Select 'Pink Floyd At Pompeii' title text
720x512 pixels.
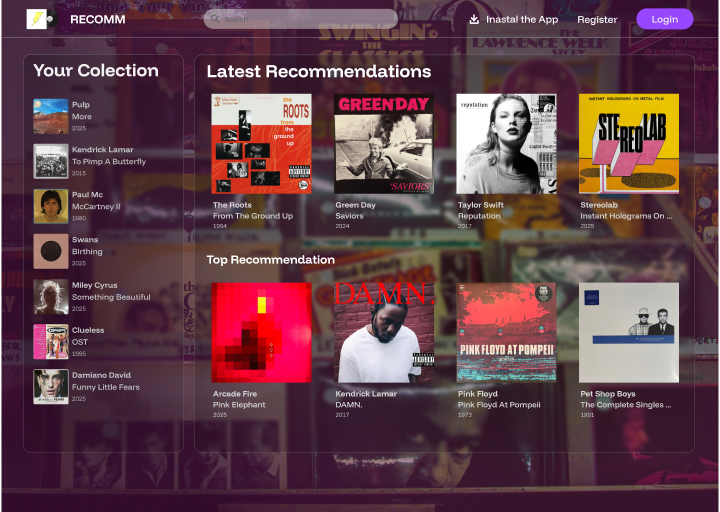(x=499, y=405)
